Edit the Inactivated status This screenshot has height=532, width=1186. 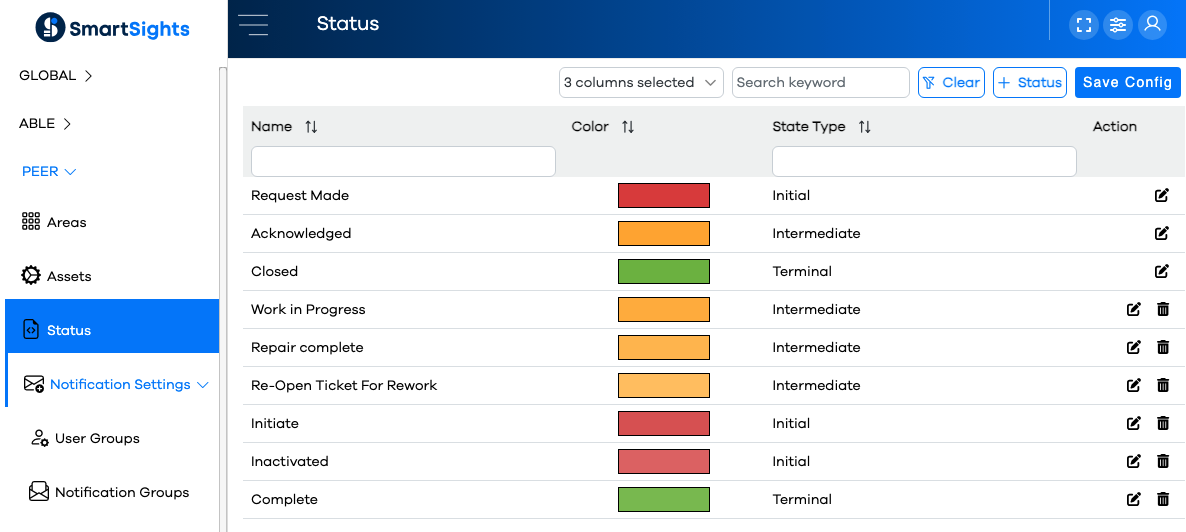click(1133, 461)
